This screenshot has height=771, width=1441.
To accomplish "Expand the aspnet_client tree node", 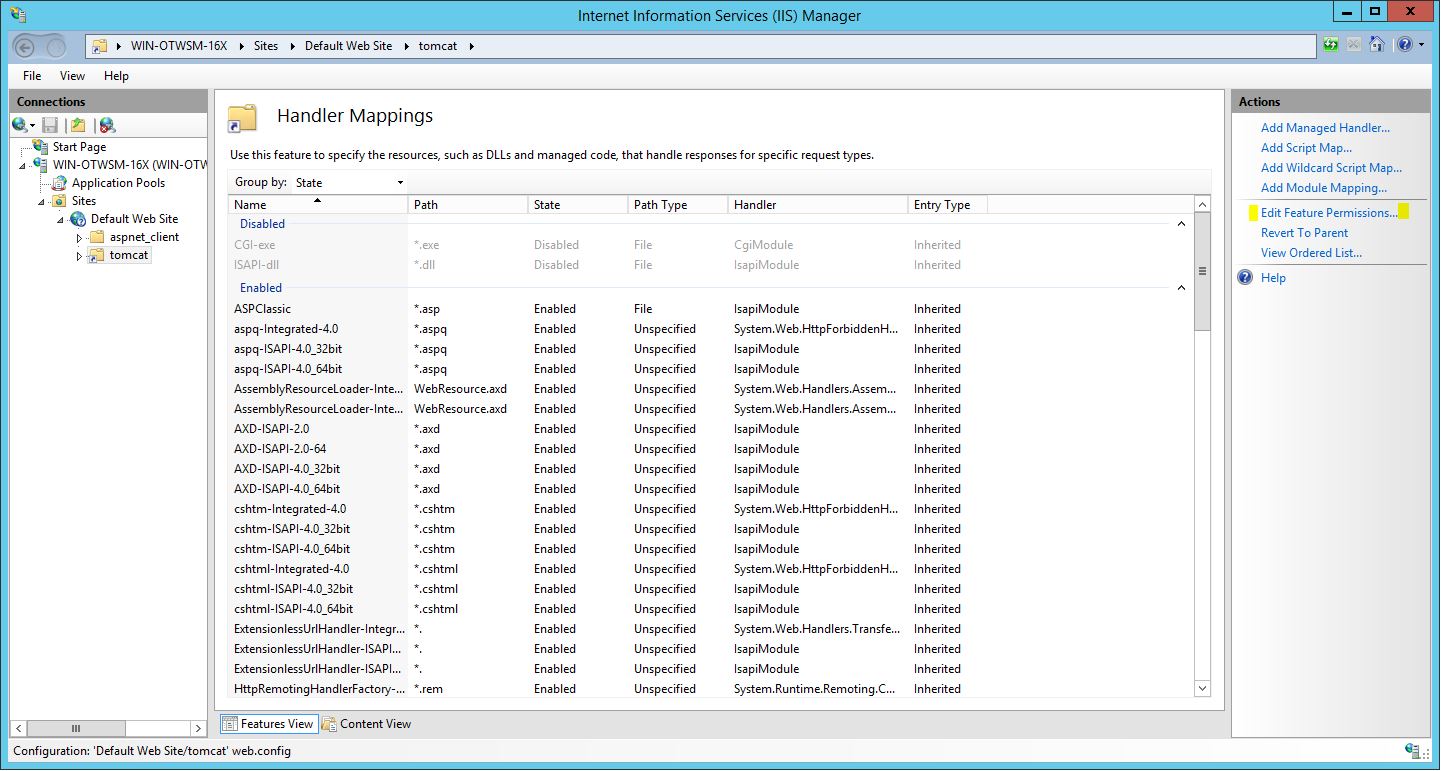I will (x=80, y=238).
